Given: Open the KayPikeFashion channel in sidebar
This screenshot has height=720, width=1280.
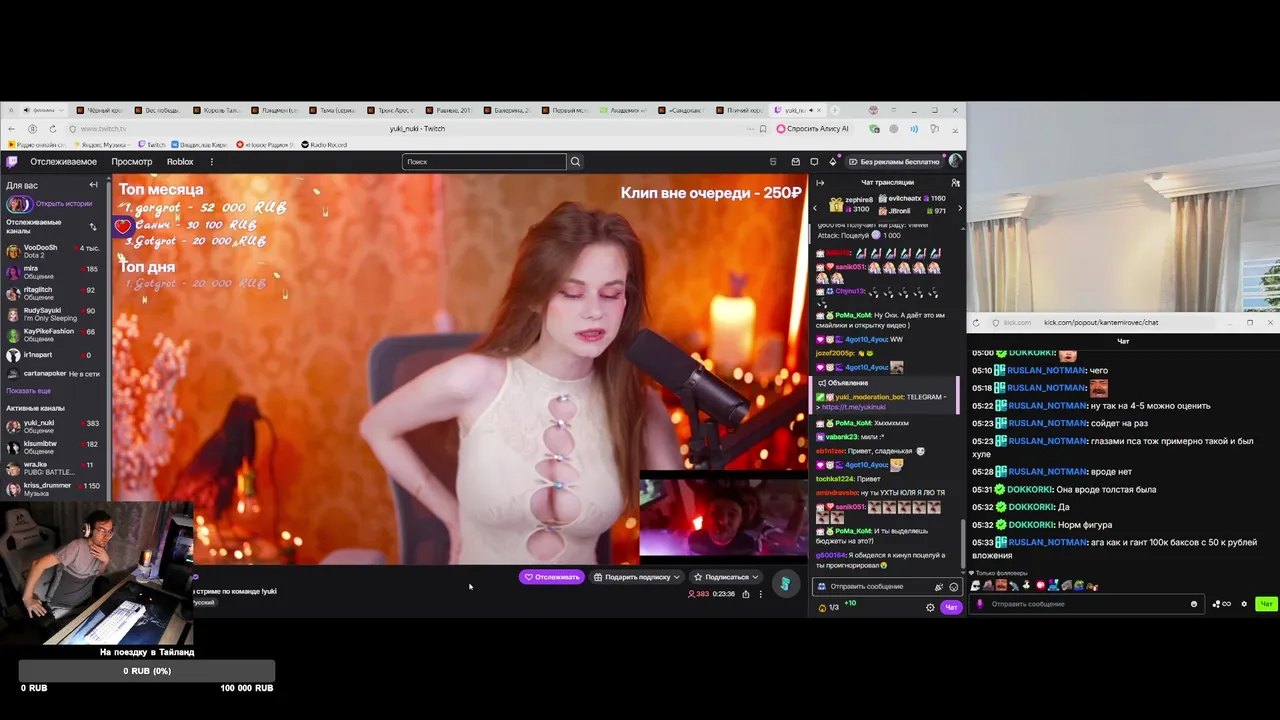Looking at the screenshot, I should (55, 335).
